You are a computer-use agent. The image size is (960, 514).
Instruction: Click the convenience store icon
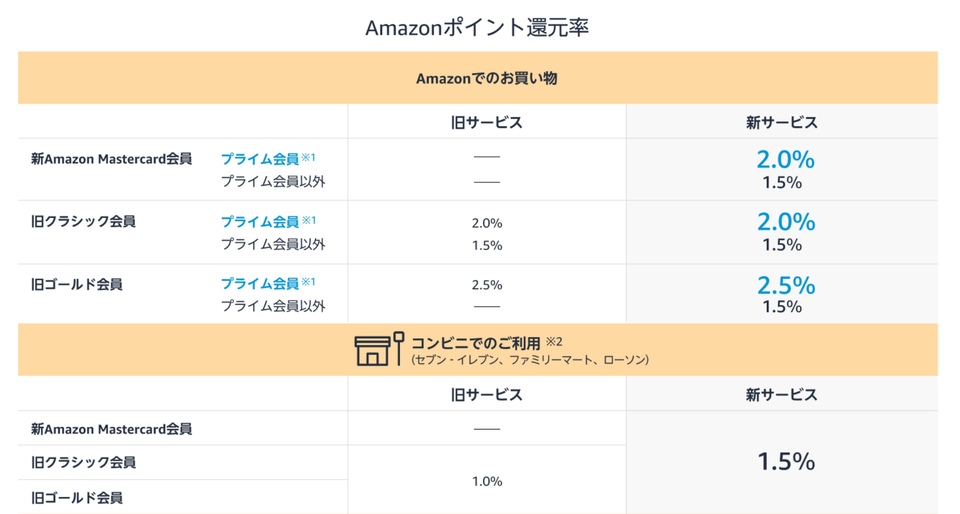pyautogui.click(x=380, y=349)
